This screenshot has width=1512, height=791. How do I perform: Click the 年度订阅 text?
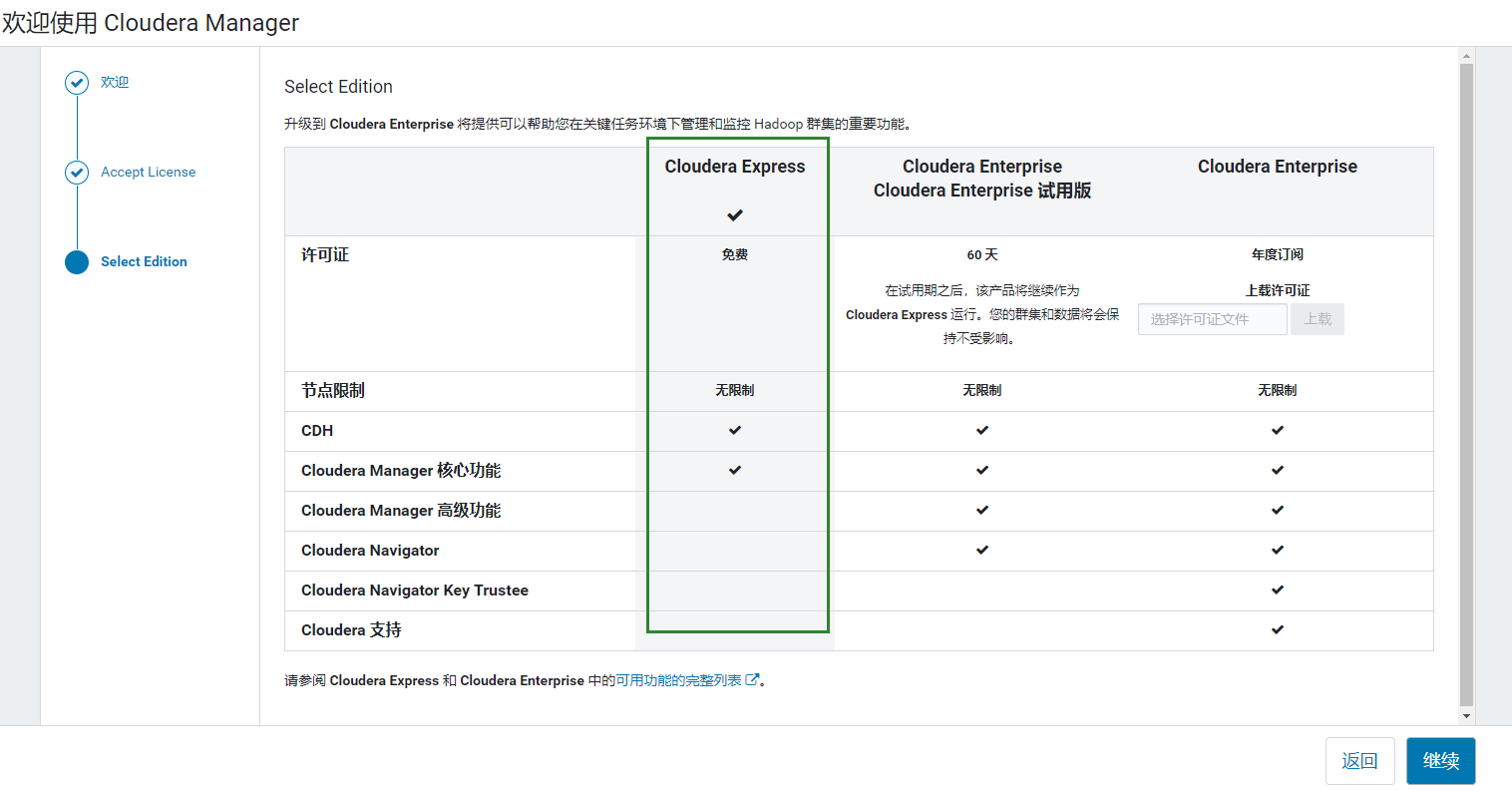click(x=1278, y=254)
